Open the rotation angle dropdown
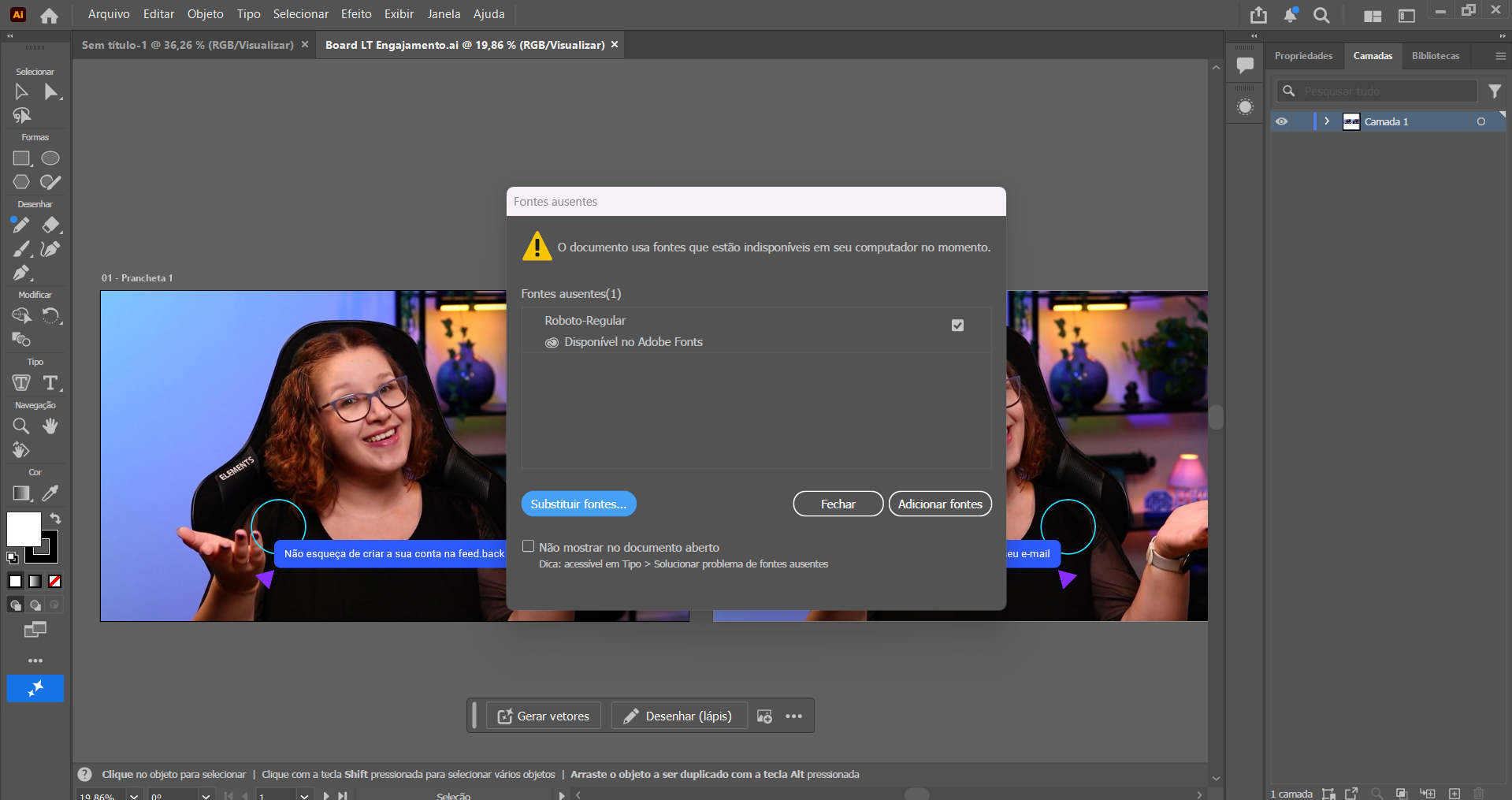1512x800 pixels. pyautogui.click(x=206, y=795)
